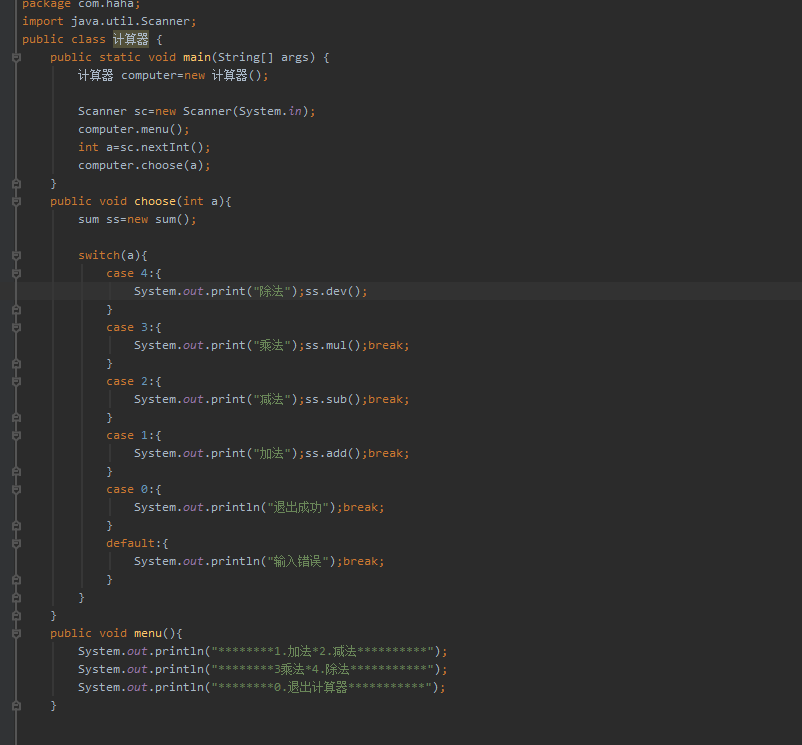The height and width of the screenshot is (745, 802).
Task: Fold the case 0 block in the gutter
Action: [x=16, y=490]
